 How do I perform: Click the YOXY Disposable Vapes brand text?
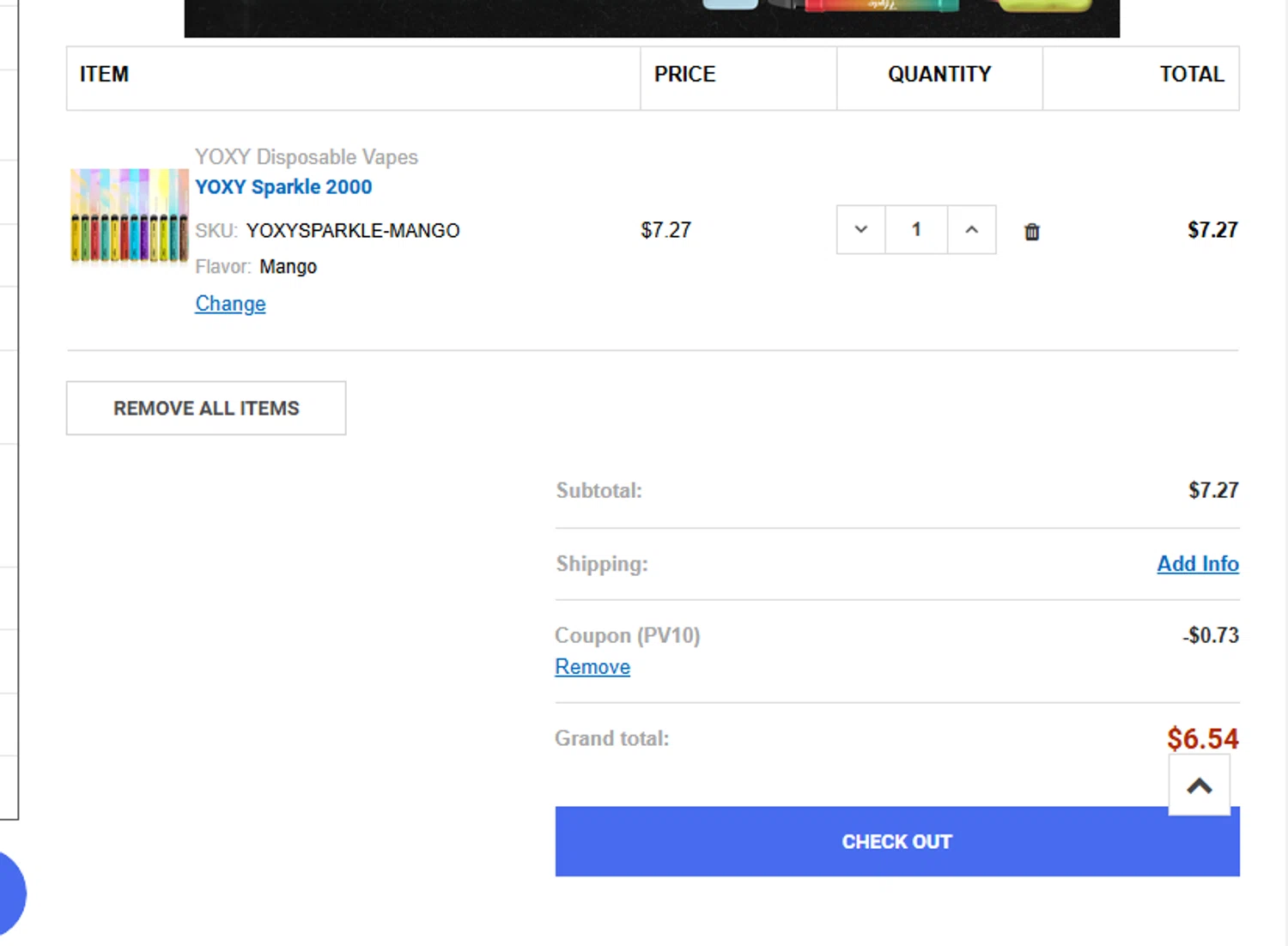[307, 157]
